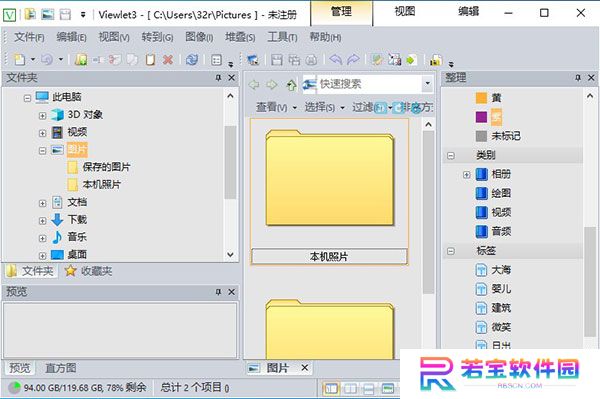Screen dimensions: 600x399
Task: Open the quick search dropdown arrow
Action: (x=427, y=83)
